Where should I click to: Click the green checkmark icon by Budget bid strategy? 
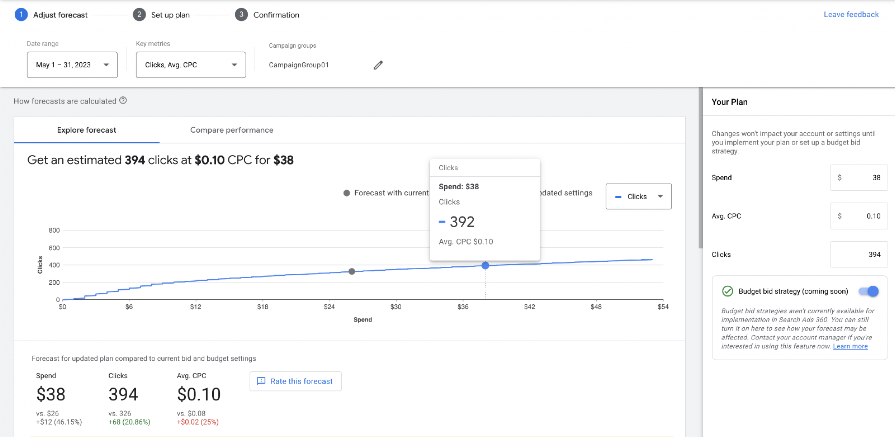[727, 291]
